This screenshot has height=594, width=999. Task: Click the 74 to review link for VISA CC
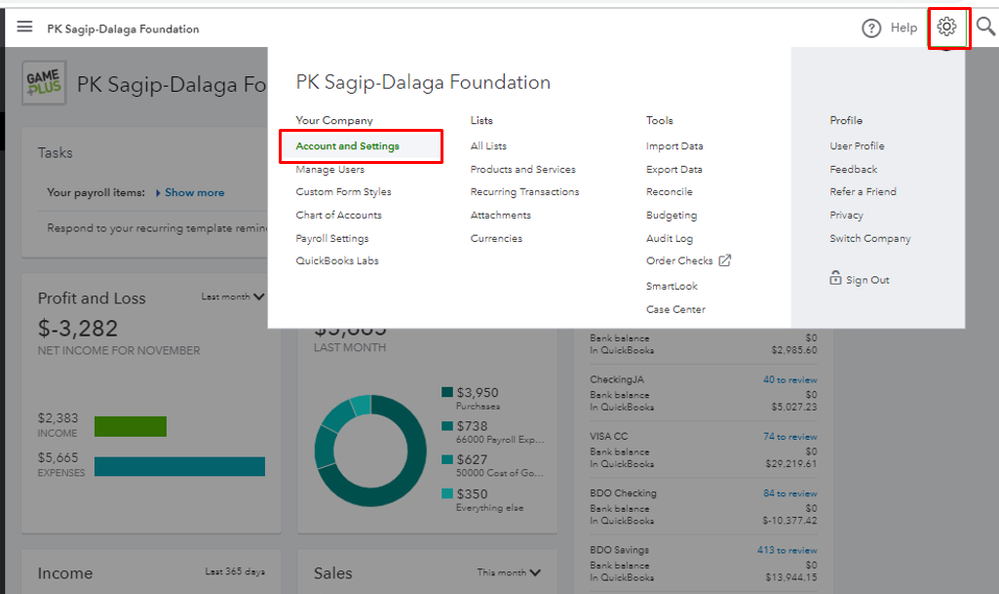[790, 437]
